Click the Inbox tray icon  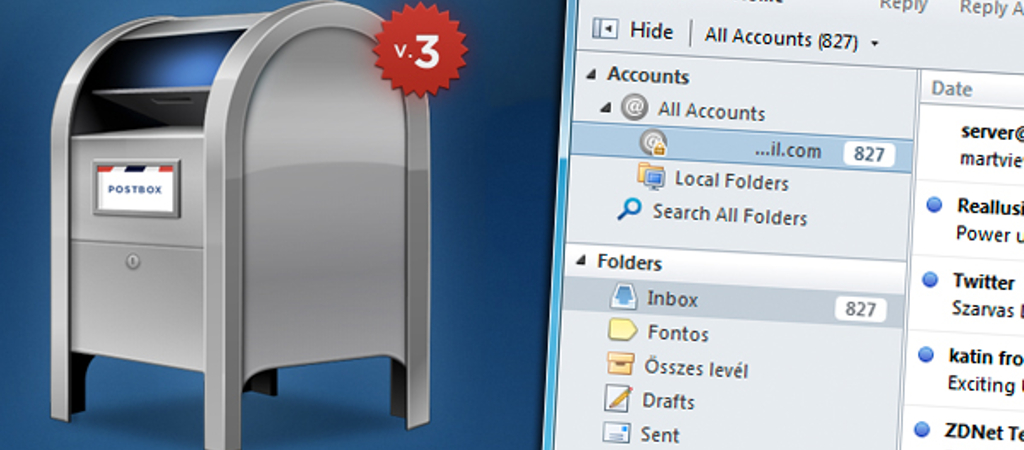click(x=623, y=297)
